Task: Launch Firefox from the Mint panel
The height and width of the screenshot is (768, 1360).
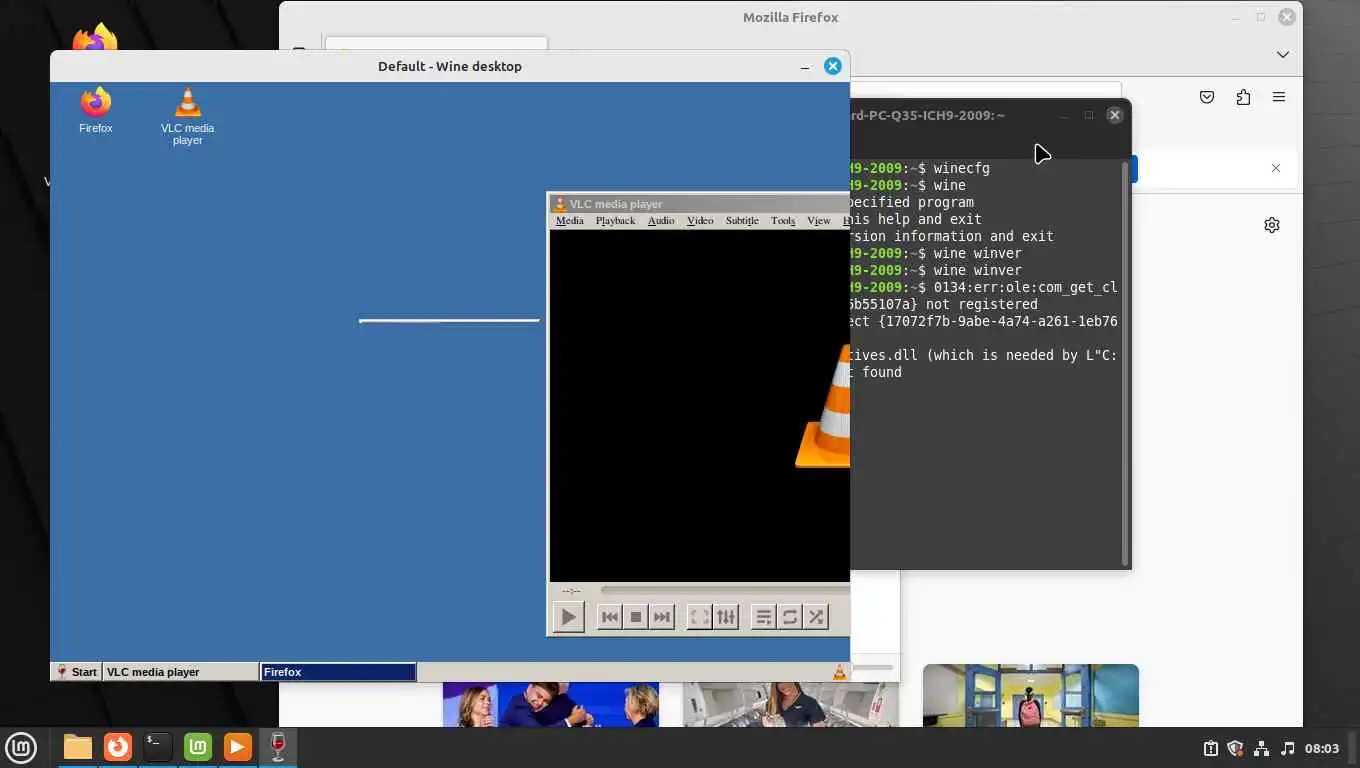Action: point(118,747)
